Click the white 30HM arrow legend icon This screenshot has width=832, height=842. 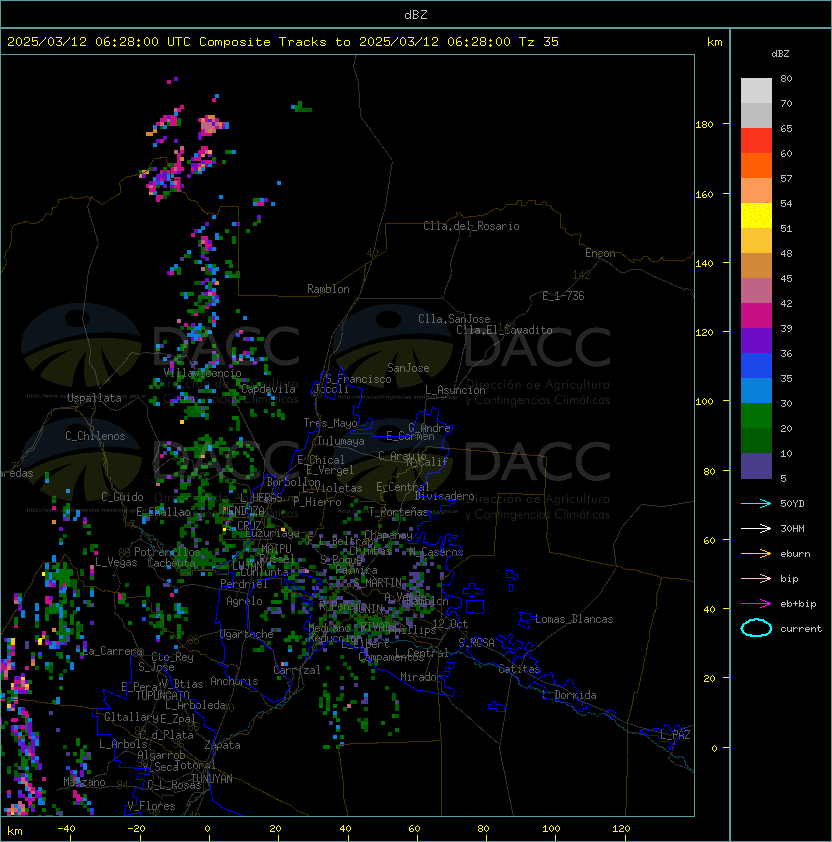[x=756, y=528]
